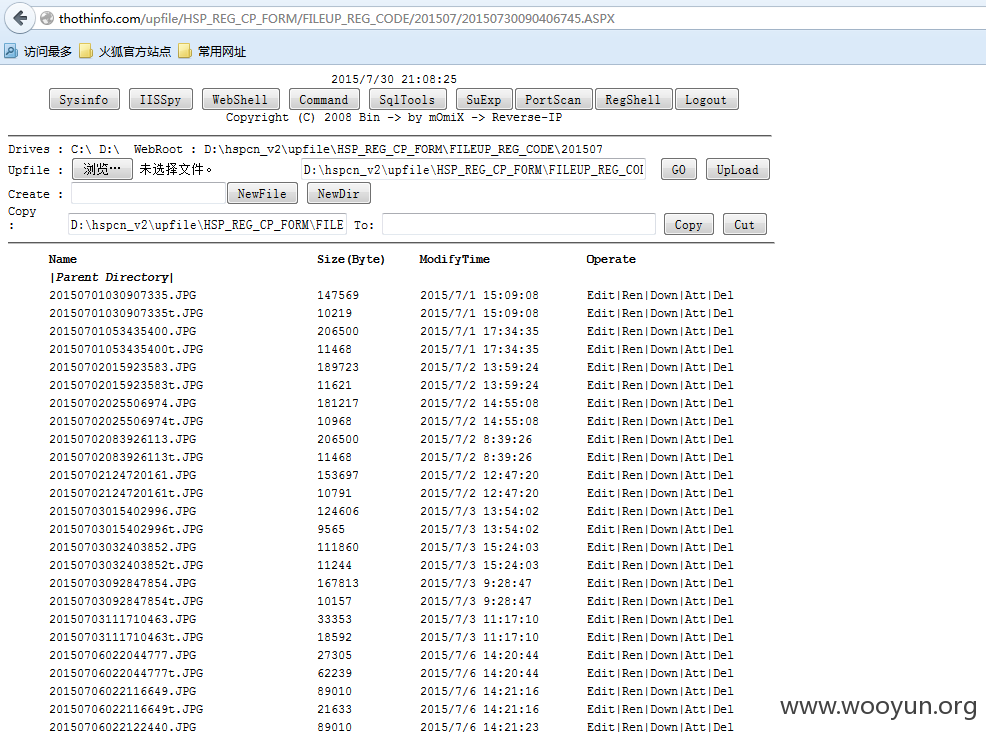
Task: Focus the Copy 'To' destination field
Action: (519, 224)
